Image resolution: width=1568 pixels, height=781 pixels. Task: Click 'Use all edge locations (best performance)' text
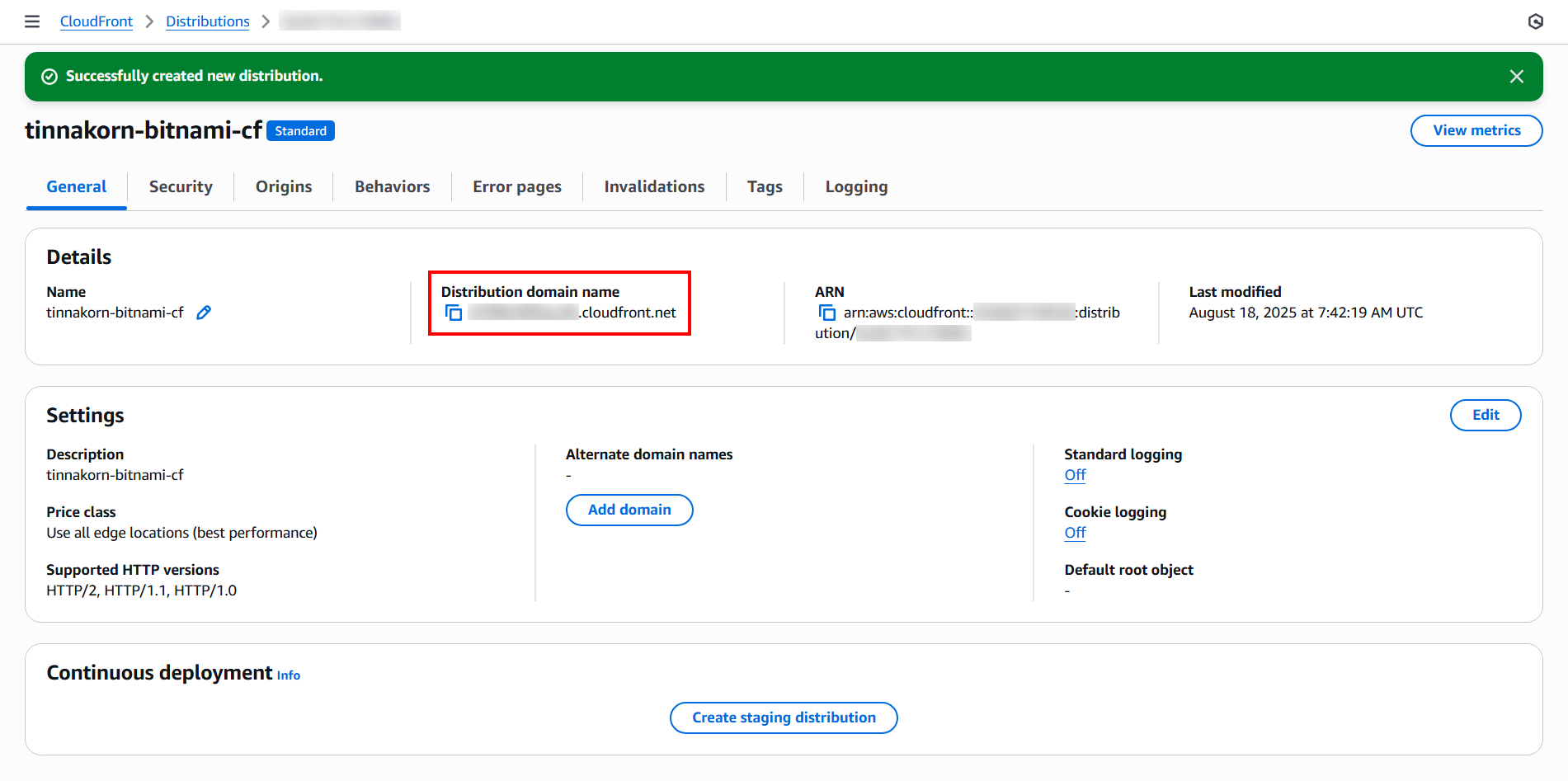click(181, 533)
